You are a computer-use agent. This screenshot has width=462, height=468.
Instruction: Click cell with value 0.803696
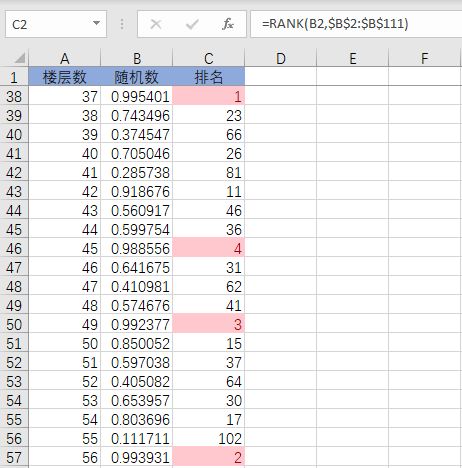(x=137, y=419)
